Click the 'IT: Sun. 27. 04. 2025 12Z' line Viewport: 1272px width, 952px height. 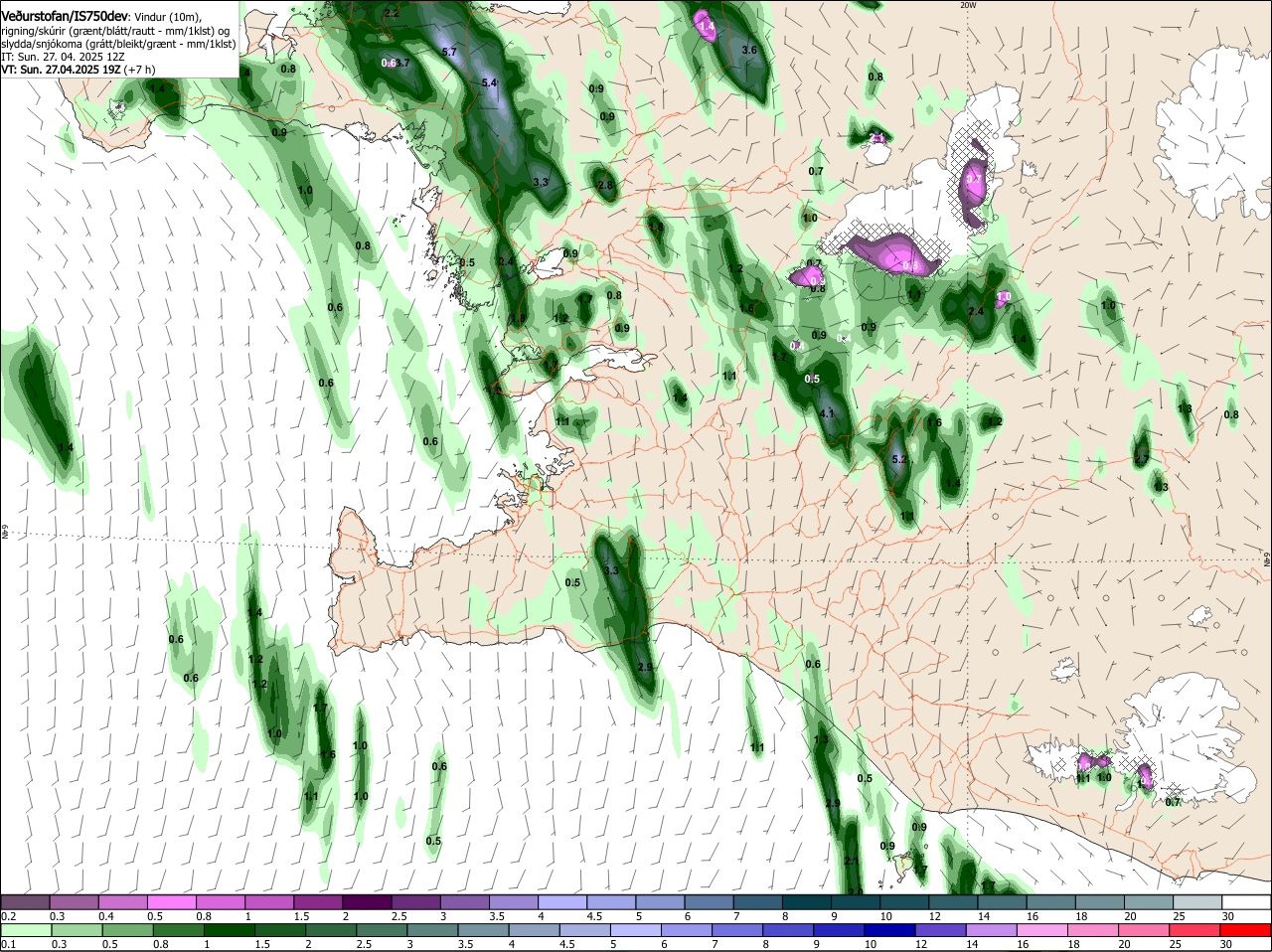(63, 57)
